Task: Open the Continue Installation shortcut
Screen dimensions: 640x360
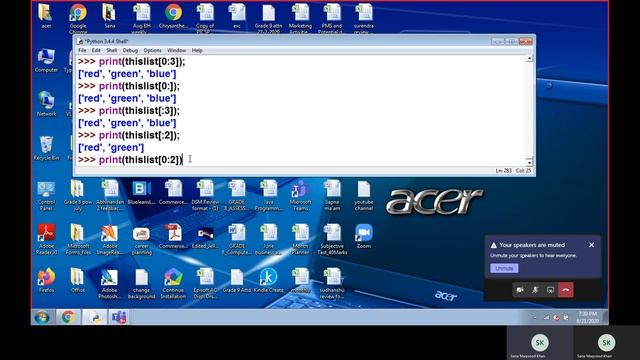Action: pos(173,284)
